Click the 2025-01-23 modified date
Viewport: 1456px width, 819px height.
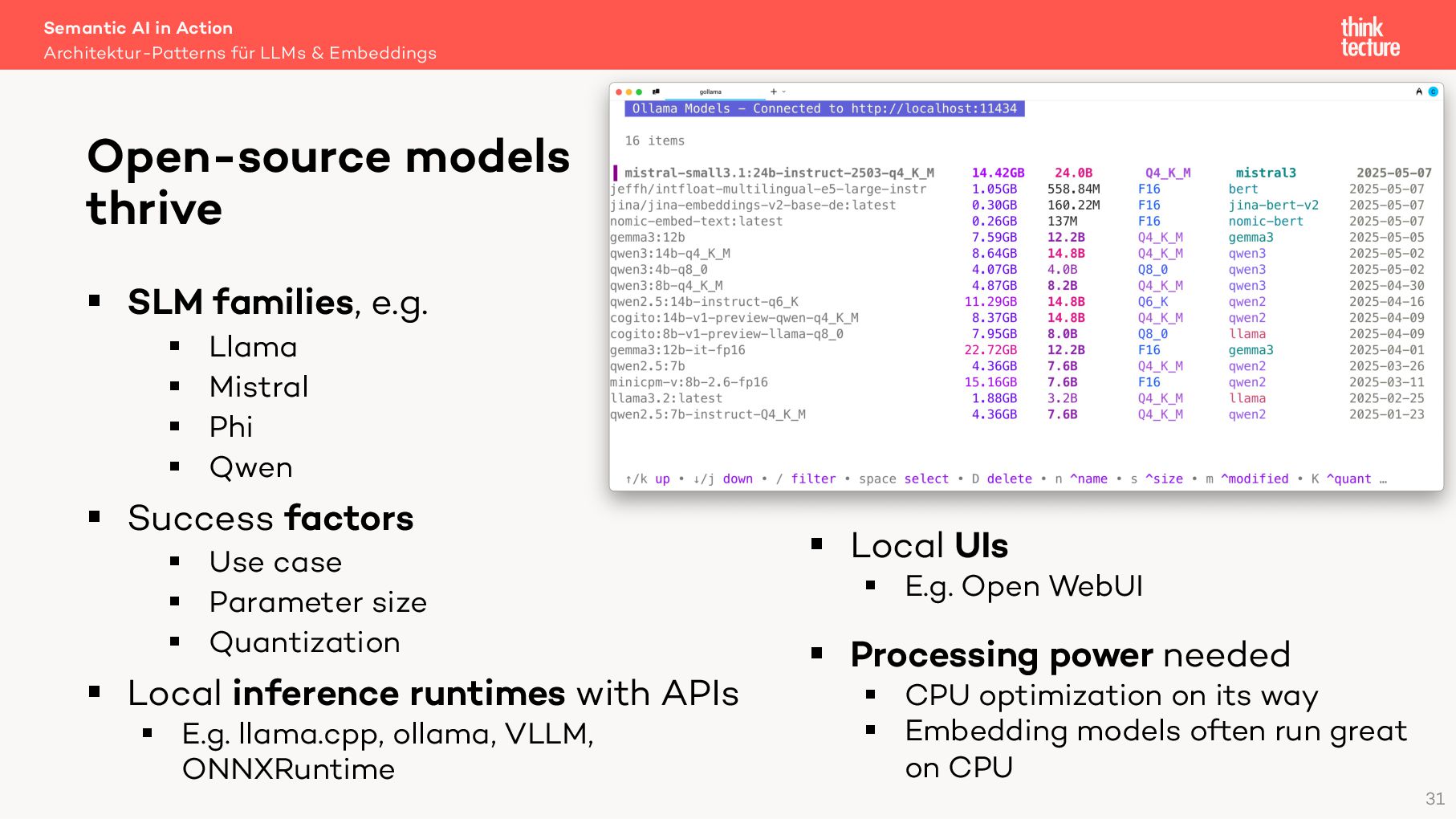pos(1386,414)
